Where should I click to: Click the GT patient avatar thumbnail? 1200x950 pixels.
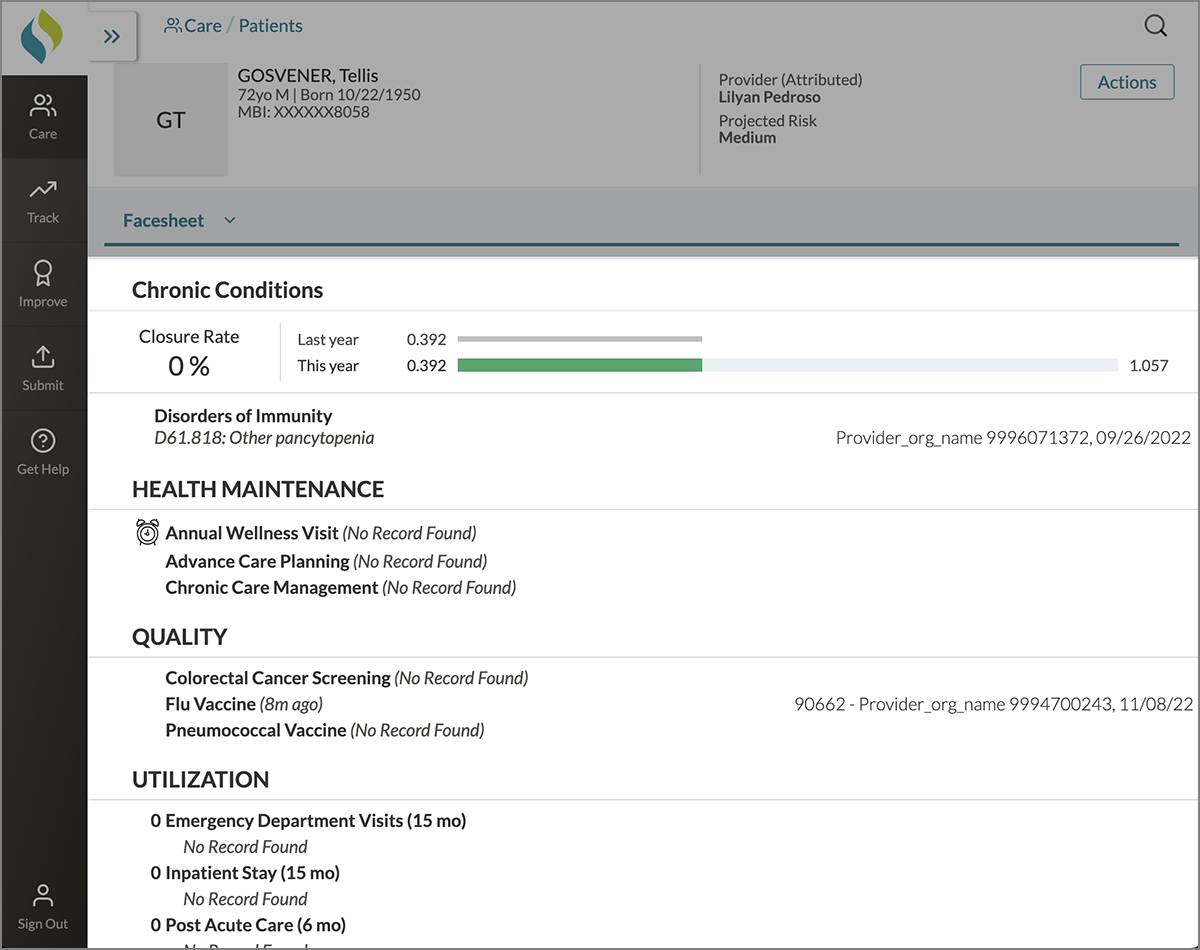171,120
